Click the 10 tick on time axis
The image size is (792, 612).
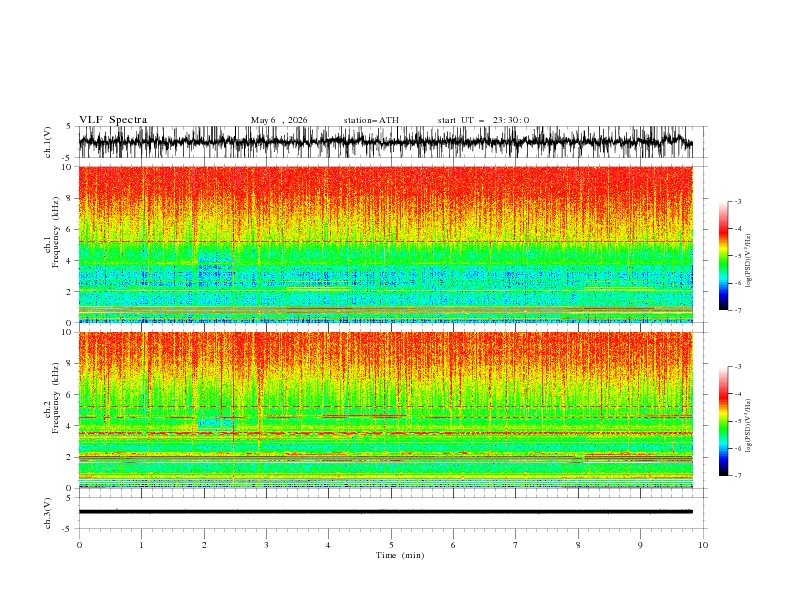pos(703,545)
